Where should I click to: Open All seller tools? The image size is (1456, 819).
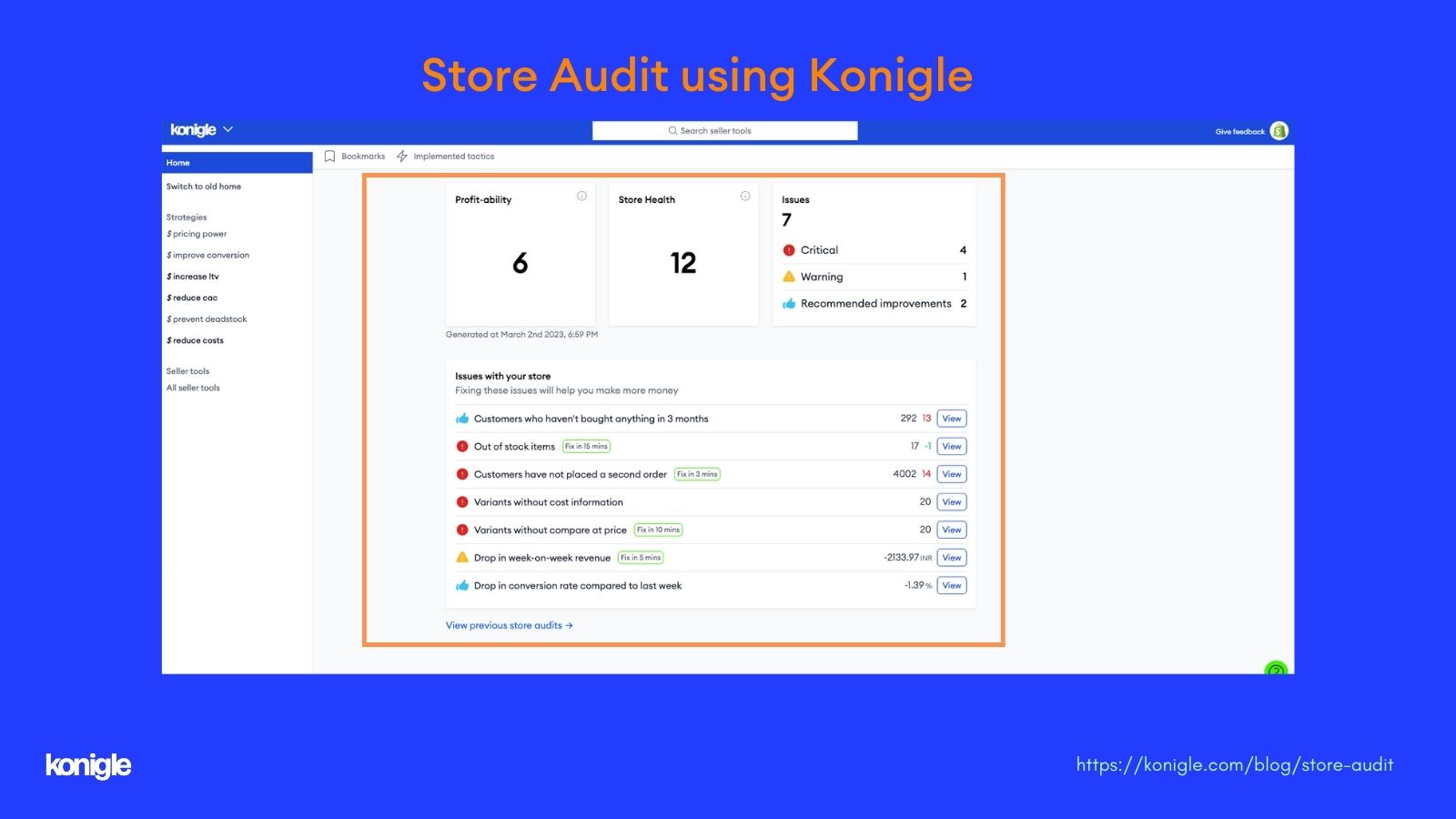tap(193, 388)
